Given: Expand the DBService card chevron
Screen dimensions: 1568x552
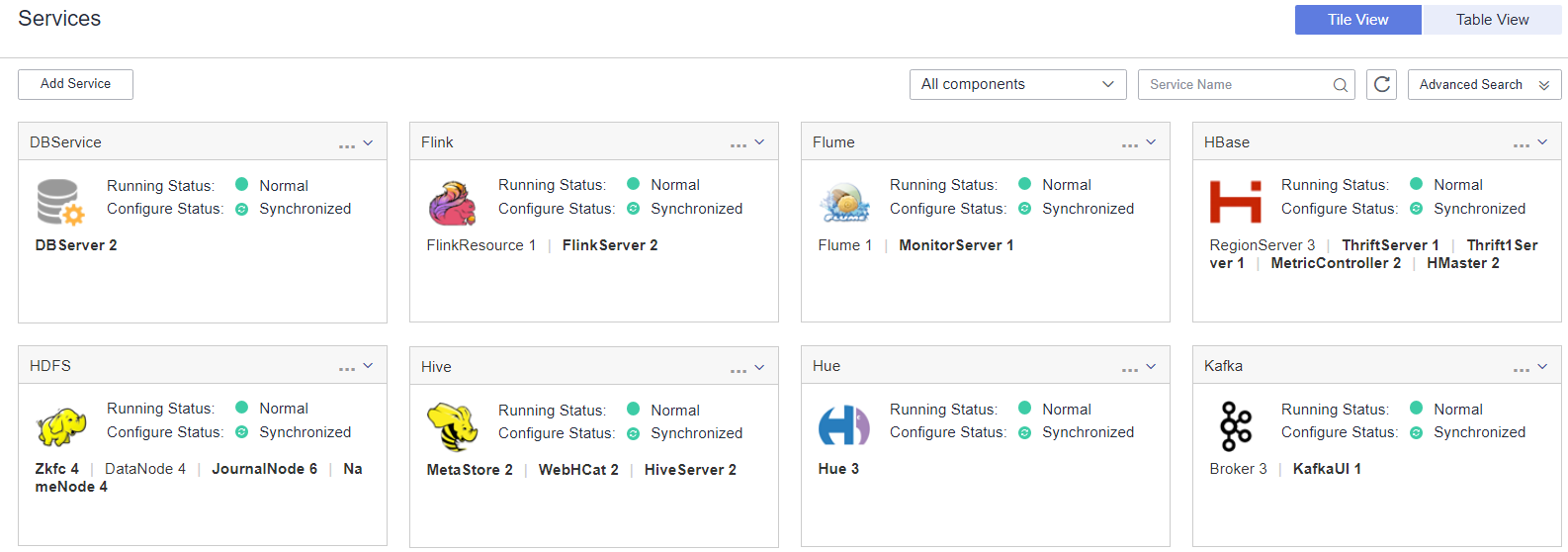Looking at the screenshot, I should coord(368,142).
